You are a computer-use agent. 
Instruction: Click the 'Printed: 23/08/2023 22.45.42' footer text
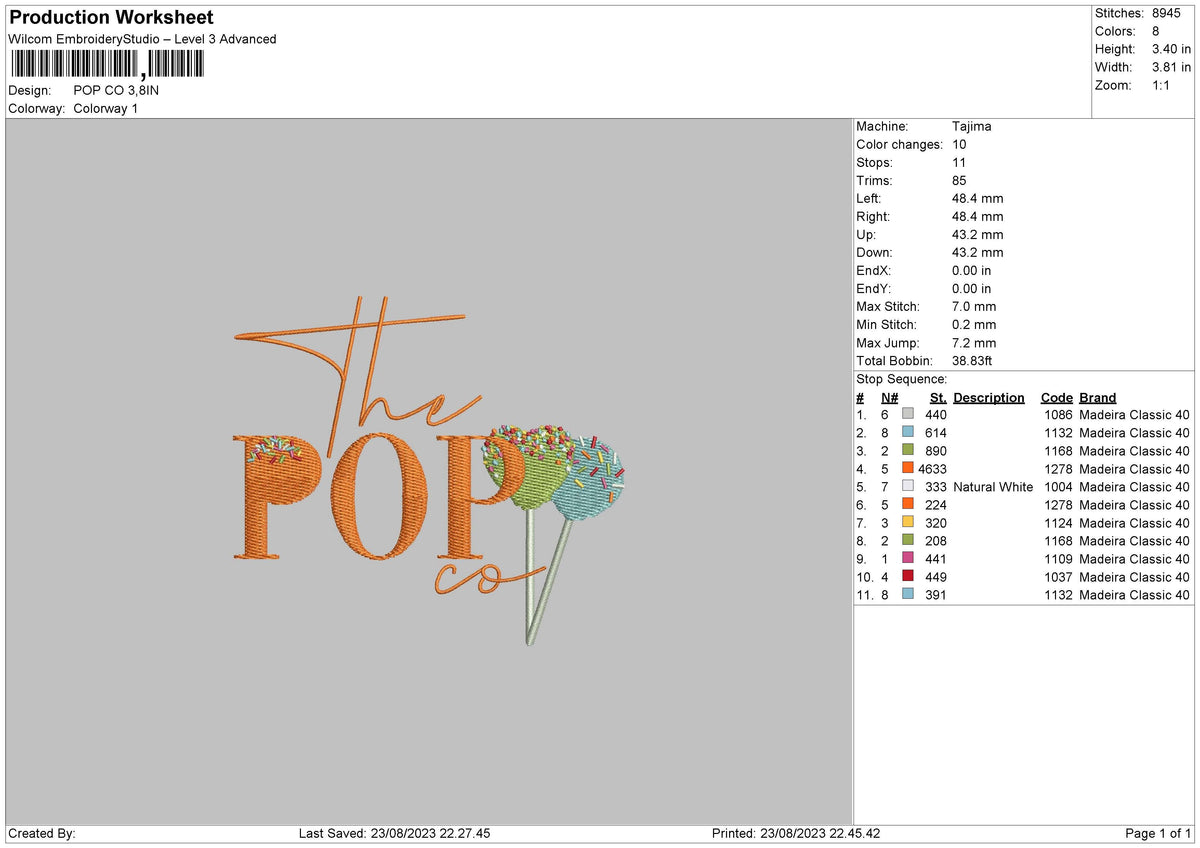pos(796,833)
